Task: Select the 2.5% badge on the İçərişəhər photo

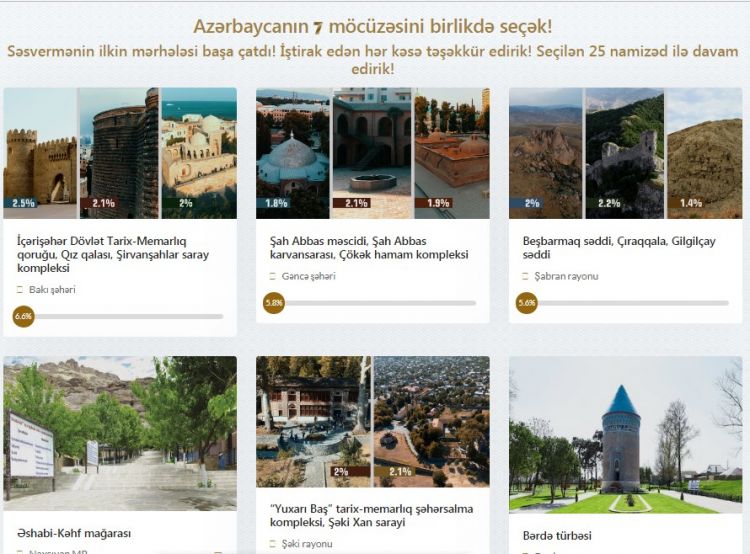Action: [x=22, y=203]
